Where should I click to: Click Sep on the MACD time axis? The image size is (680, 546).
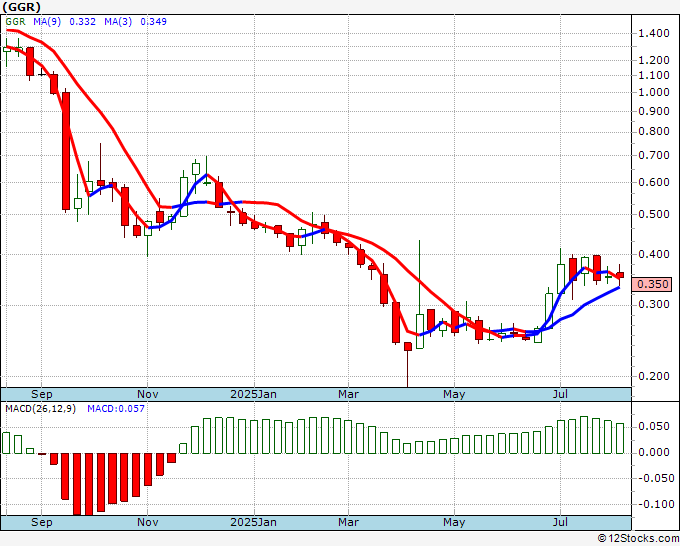point(42,522)
